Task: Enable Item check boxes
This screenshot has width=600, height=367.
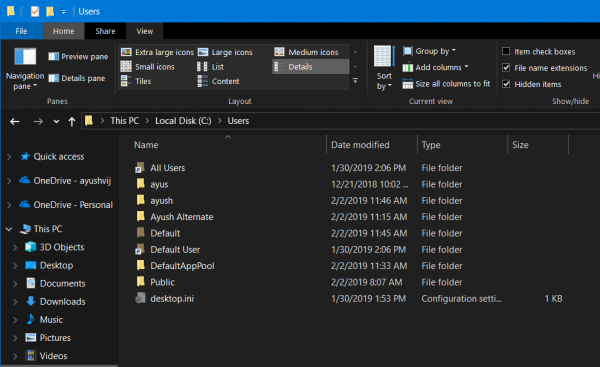Action: [x=506, y=51]
